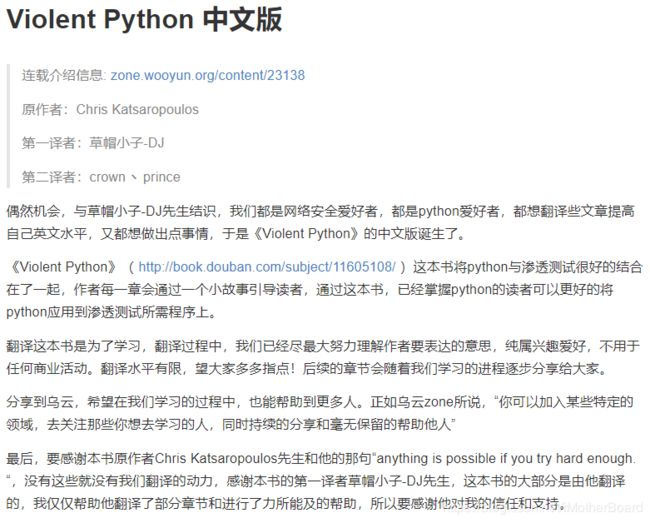Select the '原作者: Chris Katsaropoulos' line
Screen dimensions: 650x523
click(x=110, y=109)
